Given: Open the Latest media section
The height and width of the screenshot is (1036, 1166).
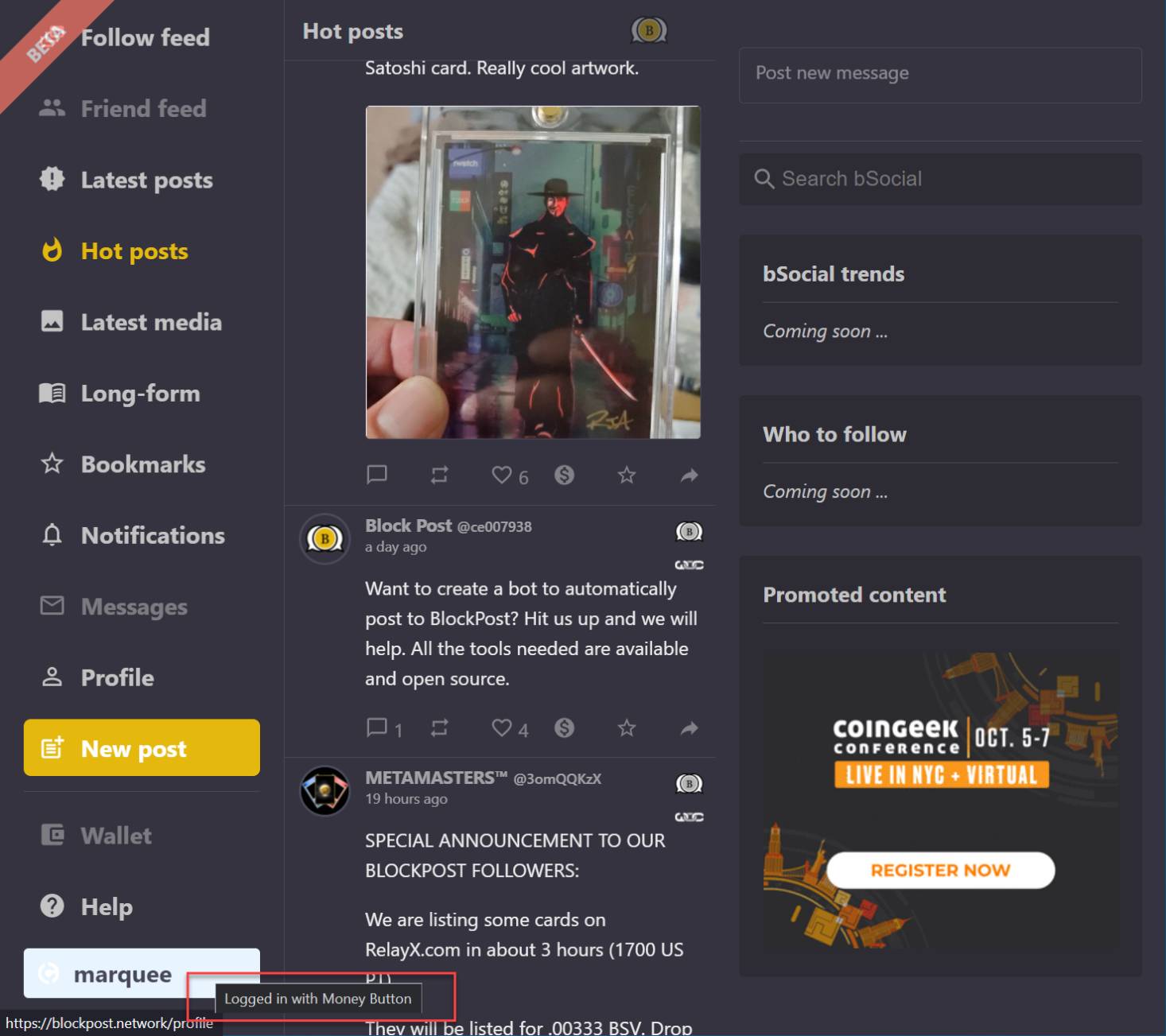Looking at the screenshot, I should coord(151,322).
